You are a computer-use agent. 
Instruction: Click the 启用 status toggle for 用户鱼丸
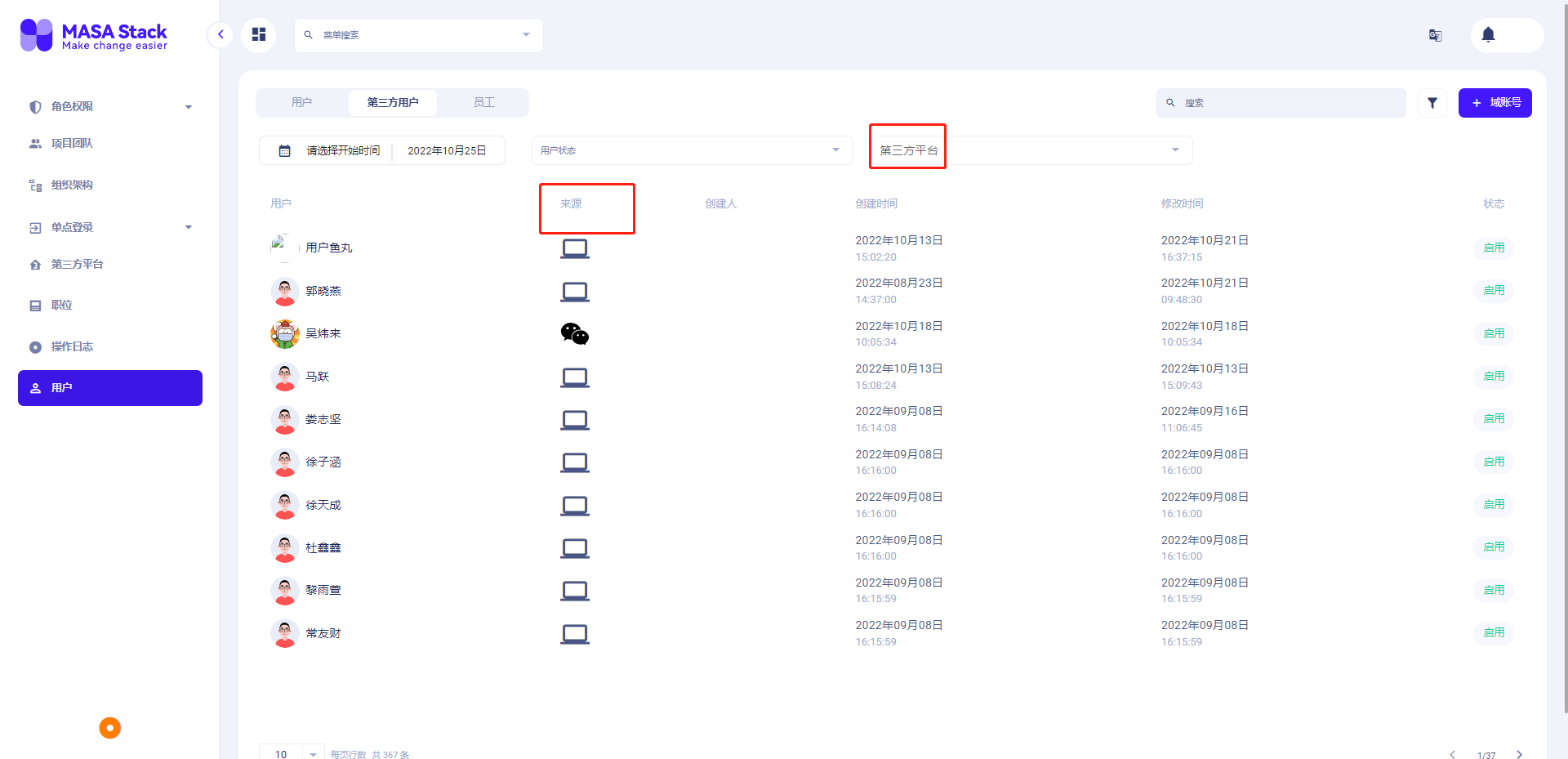(x=1494, y=248)
